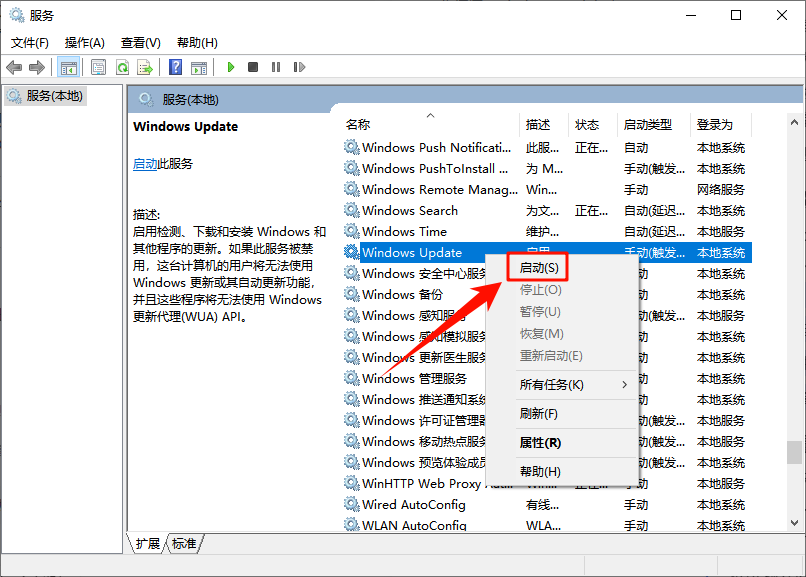Open the 查看(V) menu

click(x=139, y=43)
